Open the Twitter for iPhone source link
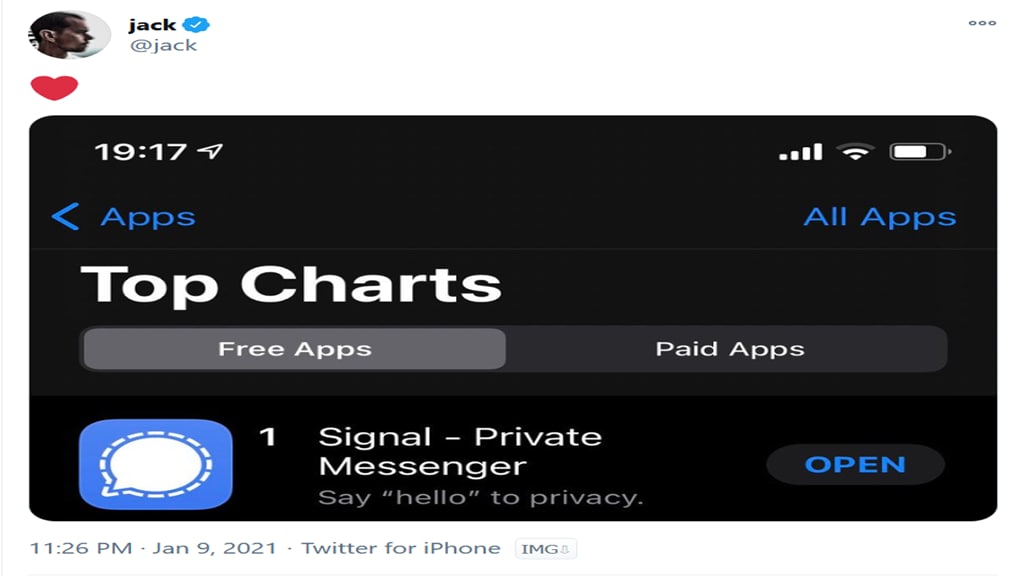Image resolution: width=1024 pixels, height=576 pixels. [x=400, y=548]
